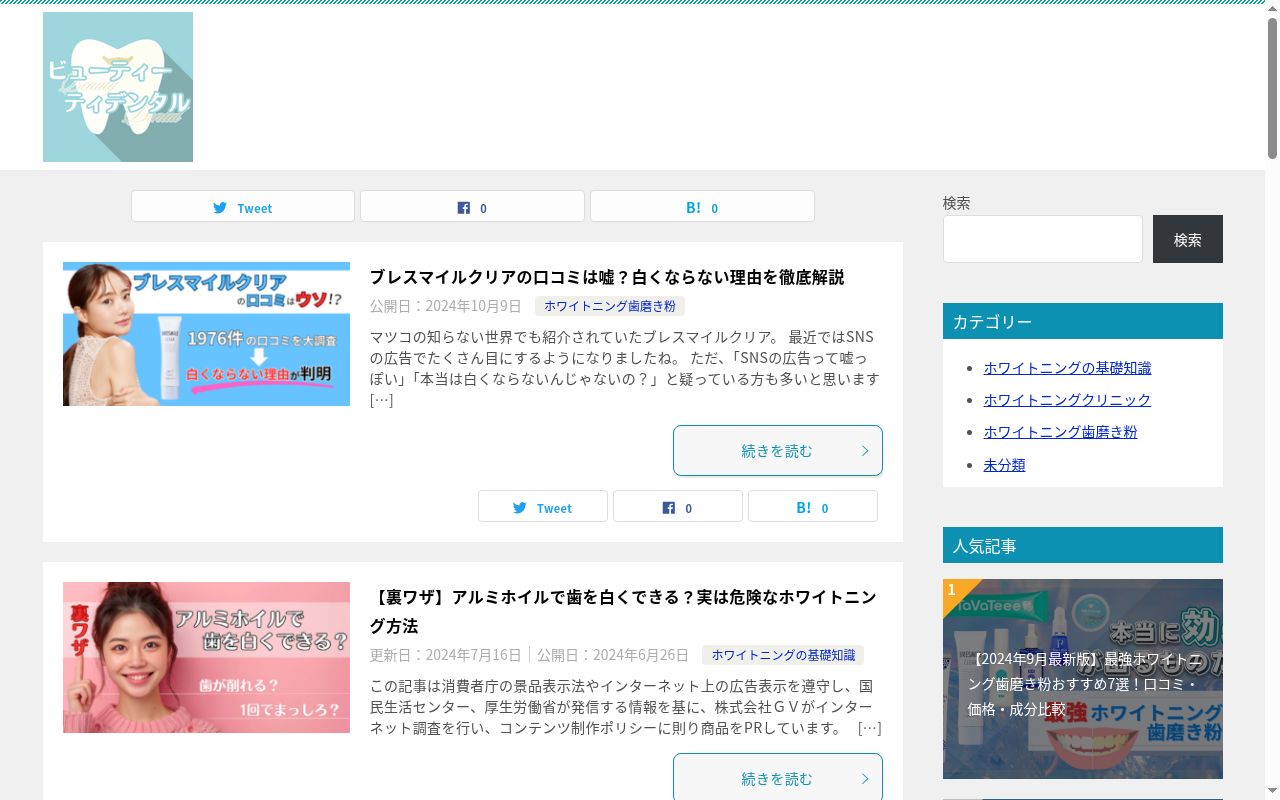Open the 未分類 category link
Screen dimensions: 1280x800
[1004, 465]
